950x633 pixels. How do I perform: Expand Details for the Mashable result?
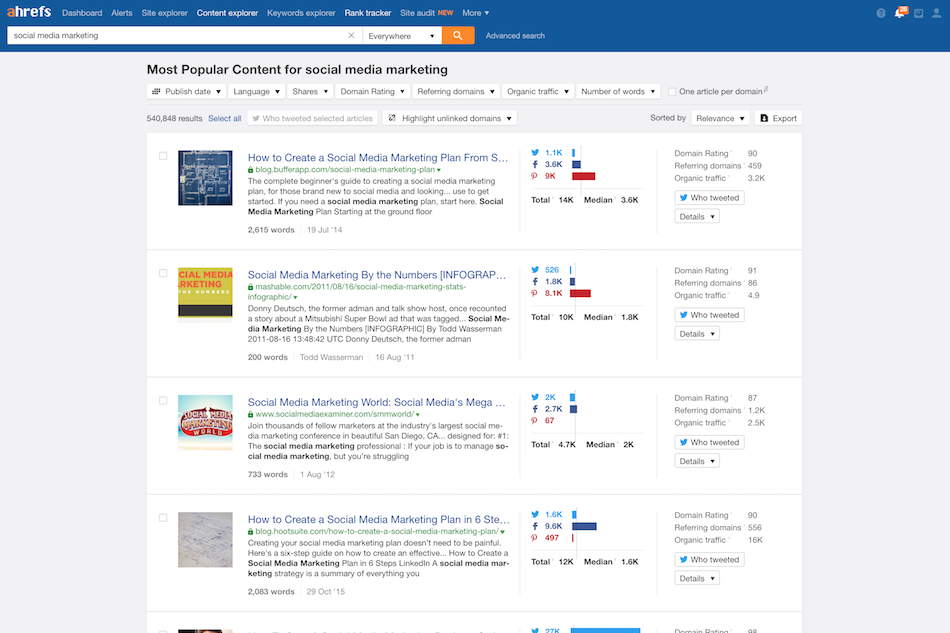coord(696,334)
